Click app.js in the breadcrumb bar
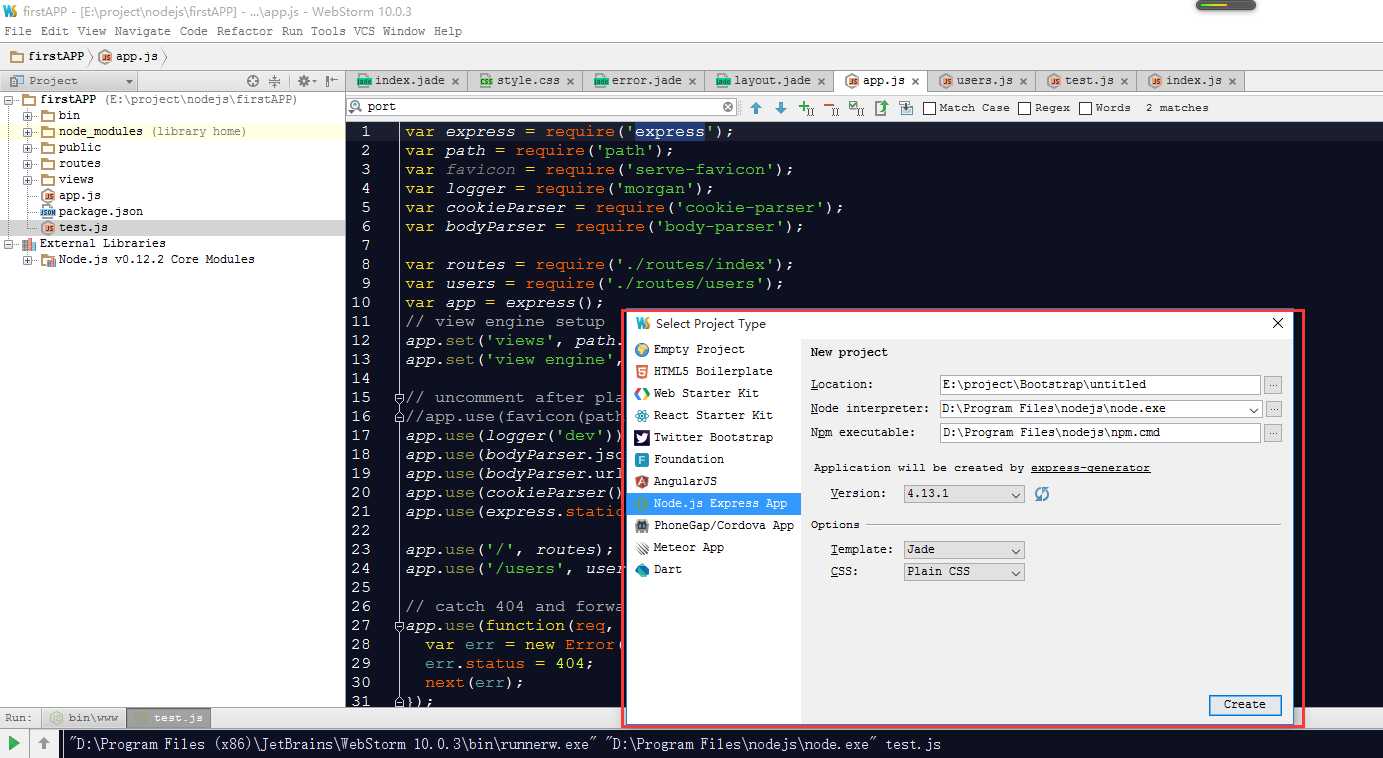The image size is (1383, 758). tap(127, 57)
